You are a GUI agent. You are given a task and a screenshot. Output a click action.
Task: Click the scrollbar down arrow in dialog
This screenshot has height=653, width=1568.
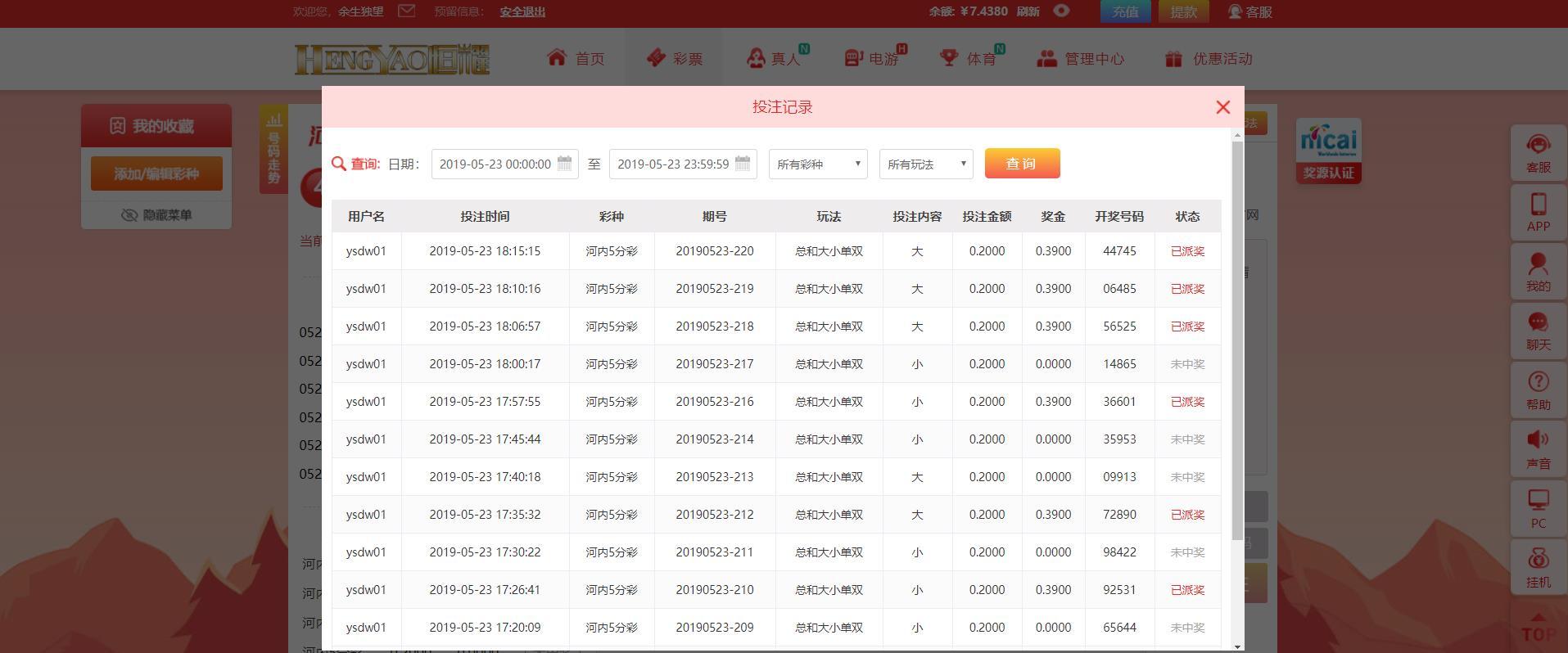[1237, 646]
